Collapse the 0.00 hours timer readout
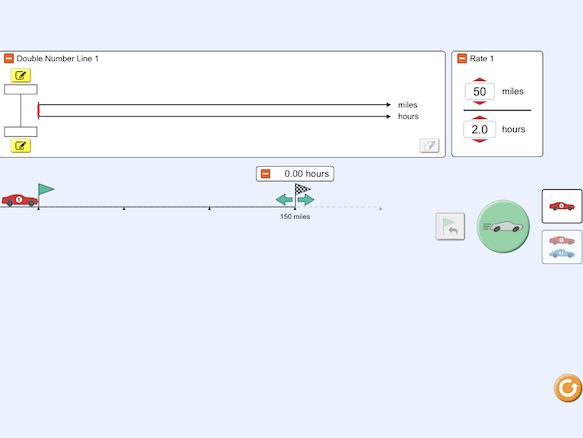Image resolution: width=583 pixels, height=438 pixels. point(265,174)
